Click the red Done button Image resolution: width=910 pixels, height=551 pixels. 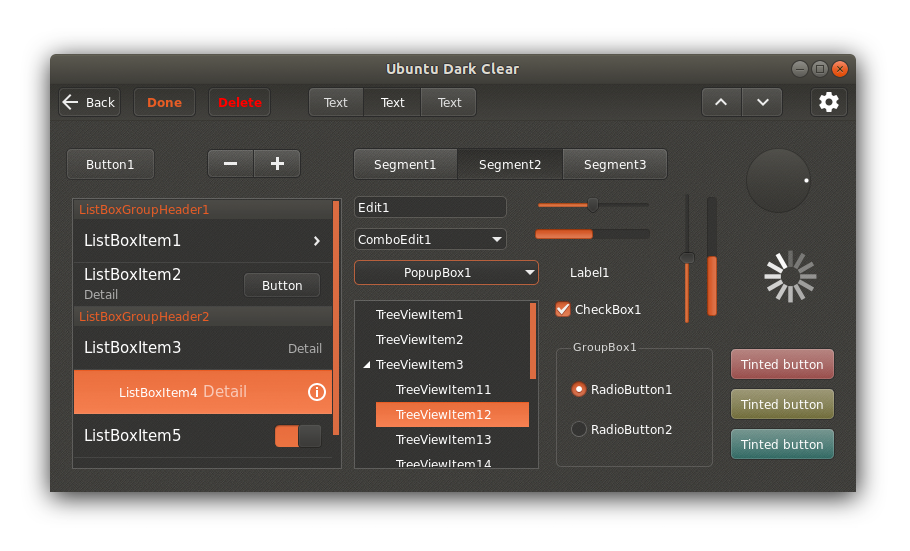tap(164, 102)
